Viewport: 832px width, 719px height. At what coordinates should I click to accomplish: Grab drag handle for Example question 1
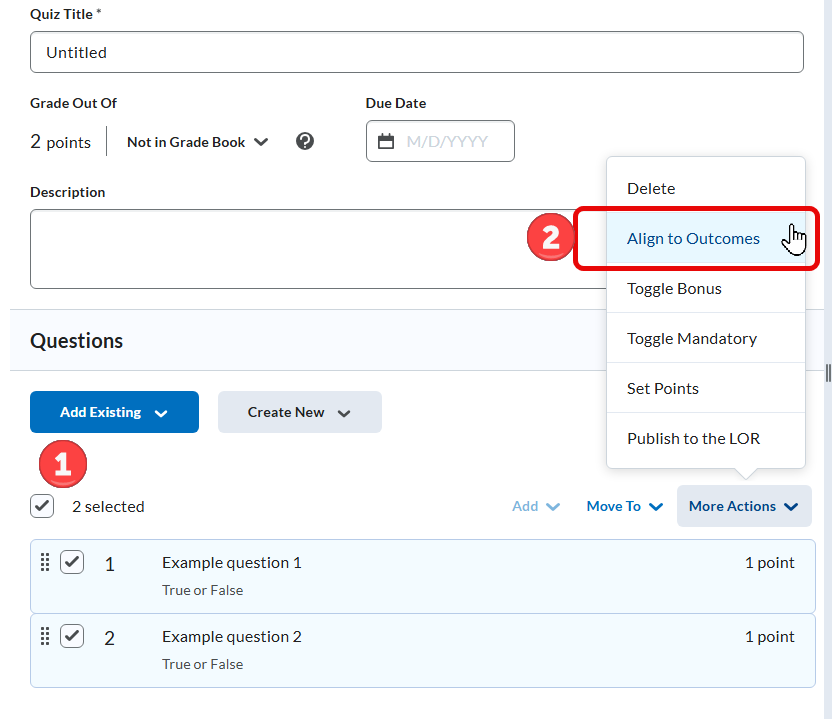[x=44, y=563]
